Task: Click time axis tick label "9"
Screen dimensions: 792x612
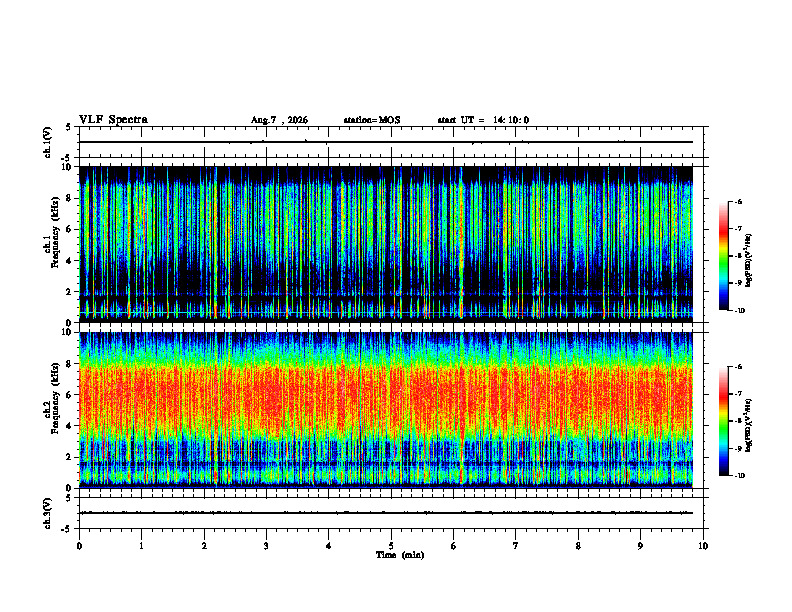Action: click(x=640, y=546)
